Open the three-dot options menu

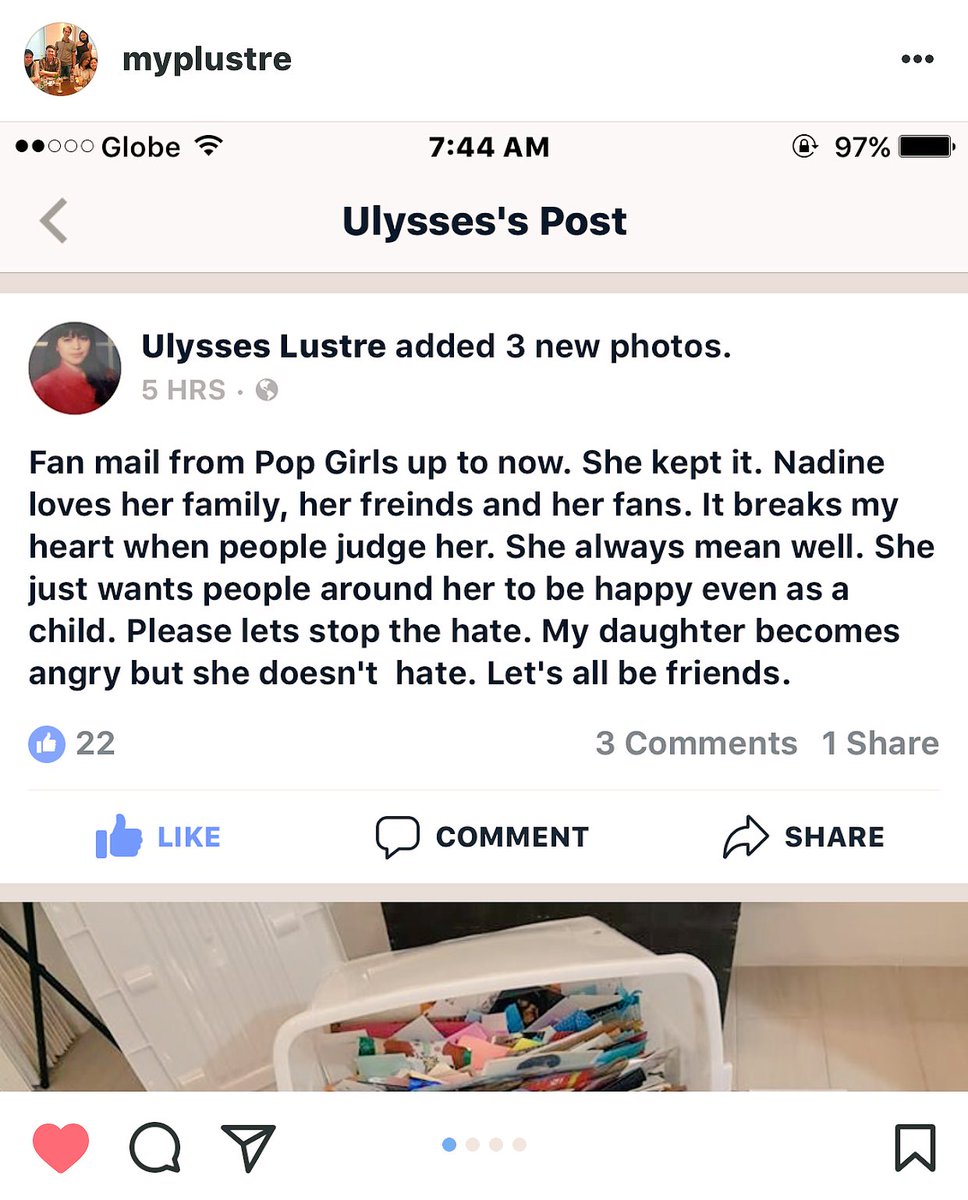tap(917, 59)
